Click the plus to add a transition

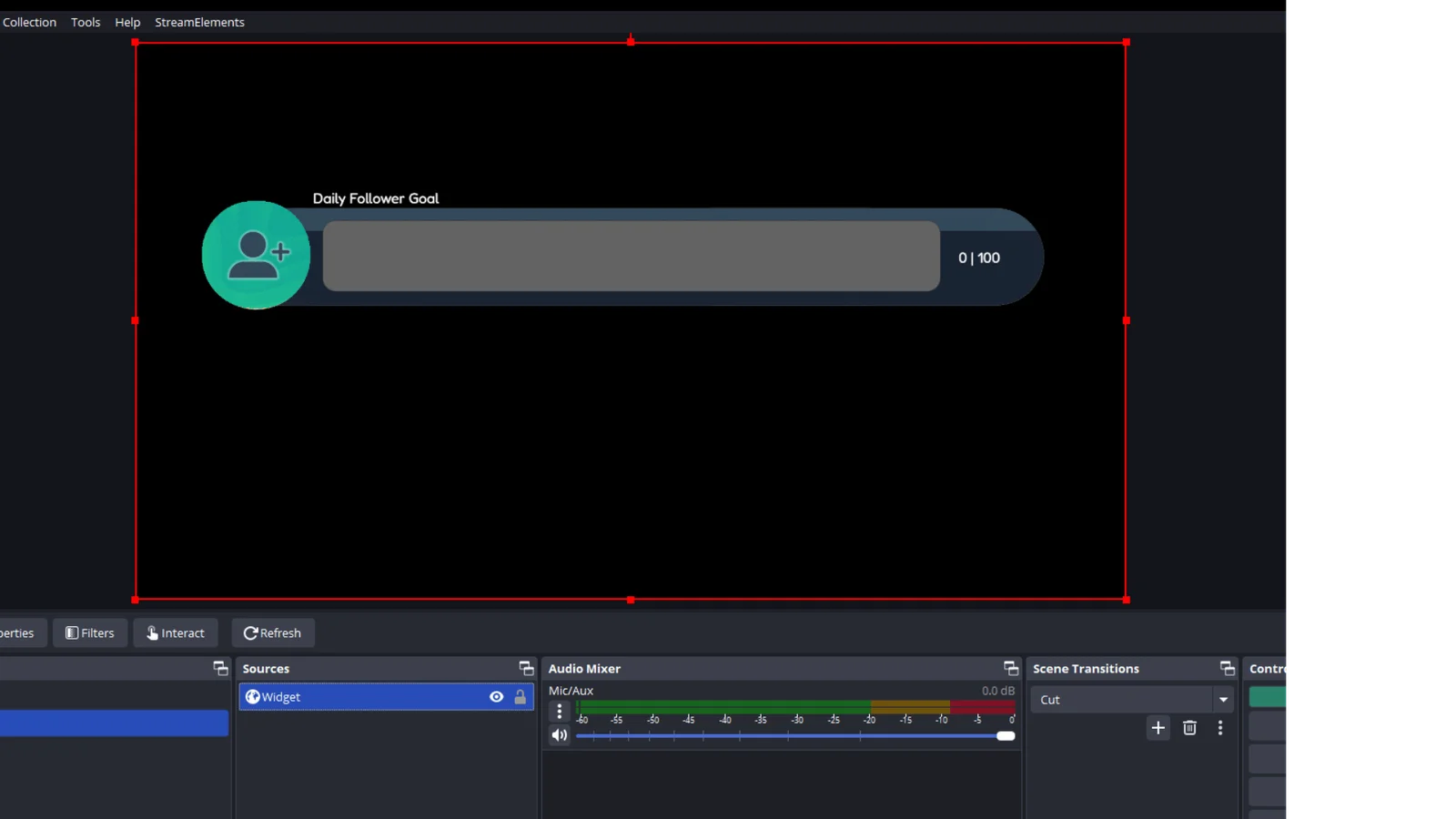pos(1158,728)
